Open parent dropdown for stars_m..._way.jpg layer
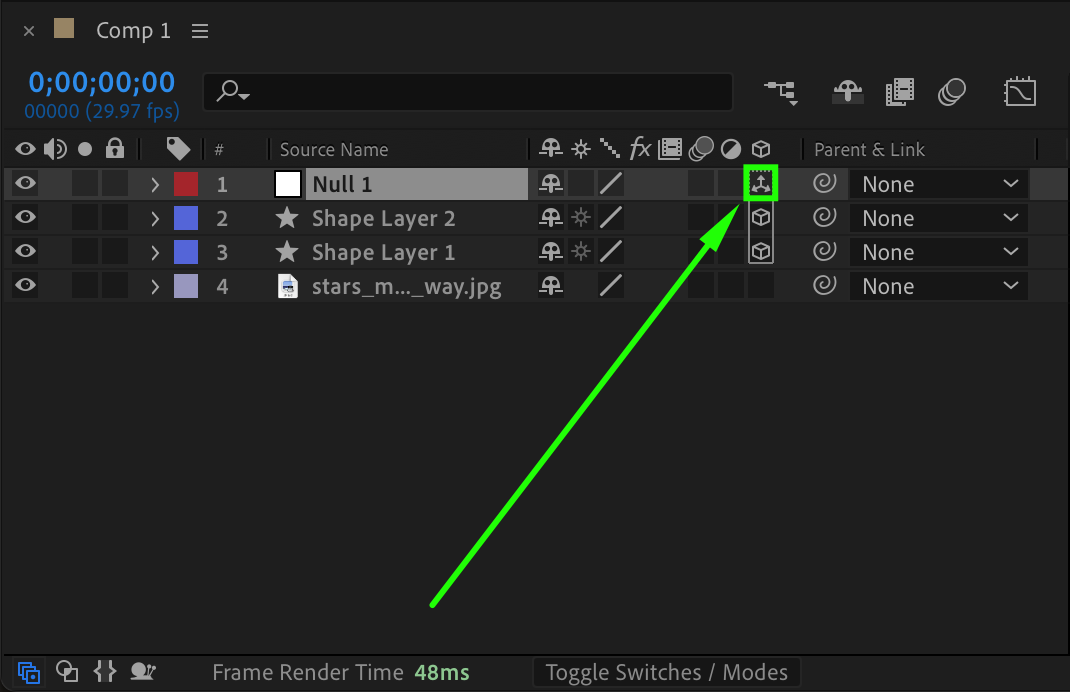 (938, 286)
